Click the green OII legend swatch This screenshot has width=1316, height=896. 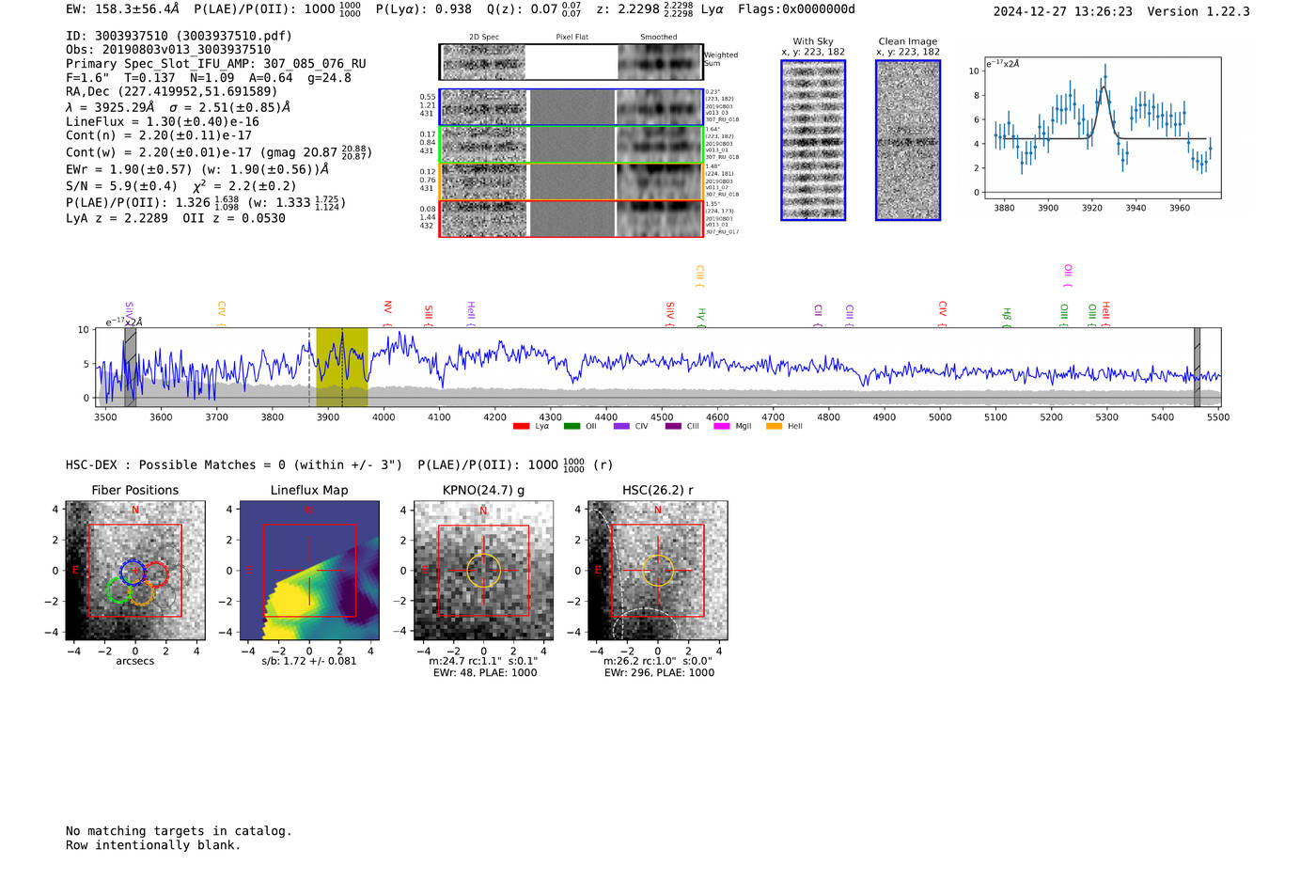[572, 426]
